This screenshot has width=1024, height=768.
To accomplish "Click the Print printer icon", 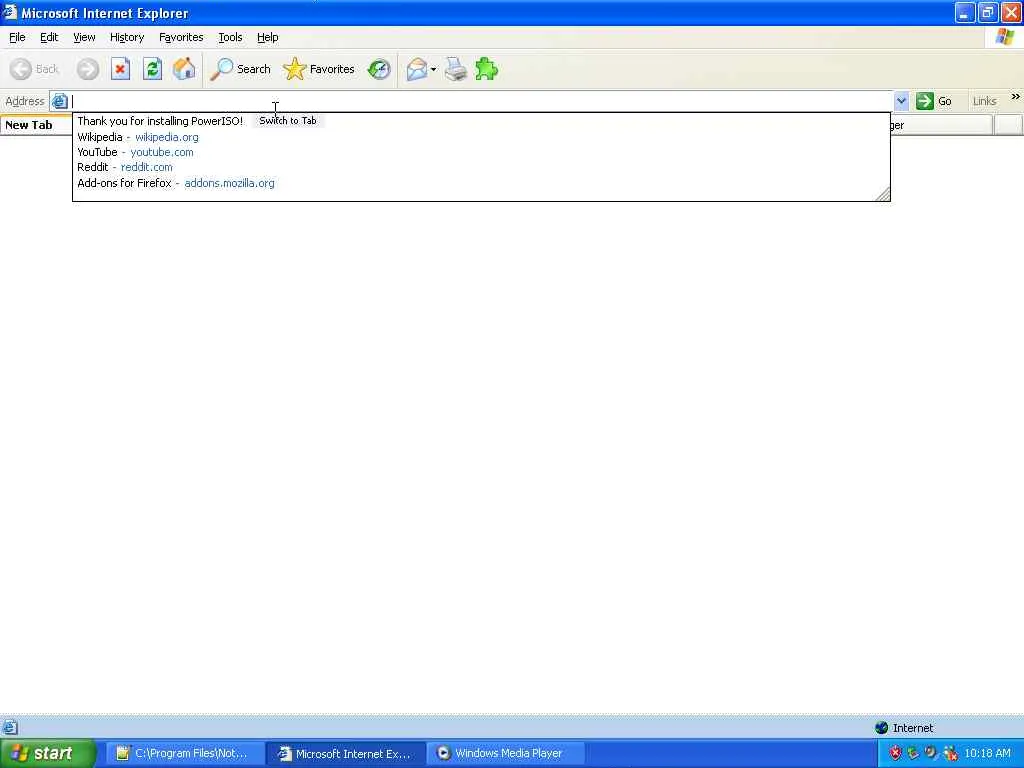I will 456,69.
